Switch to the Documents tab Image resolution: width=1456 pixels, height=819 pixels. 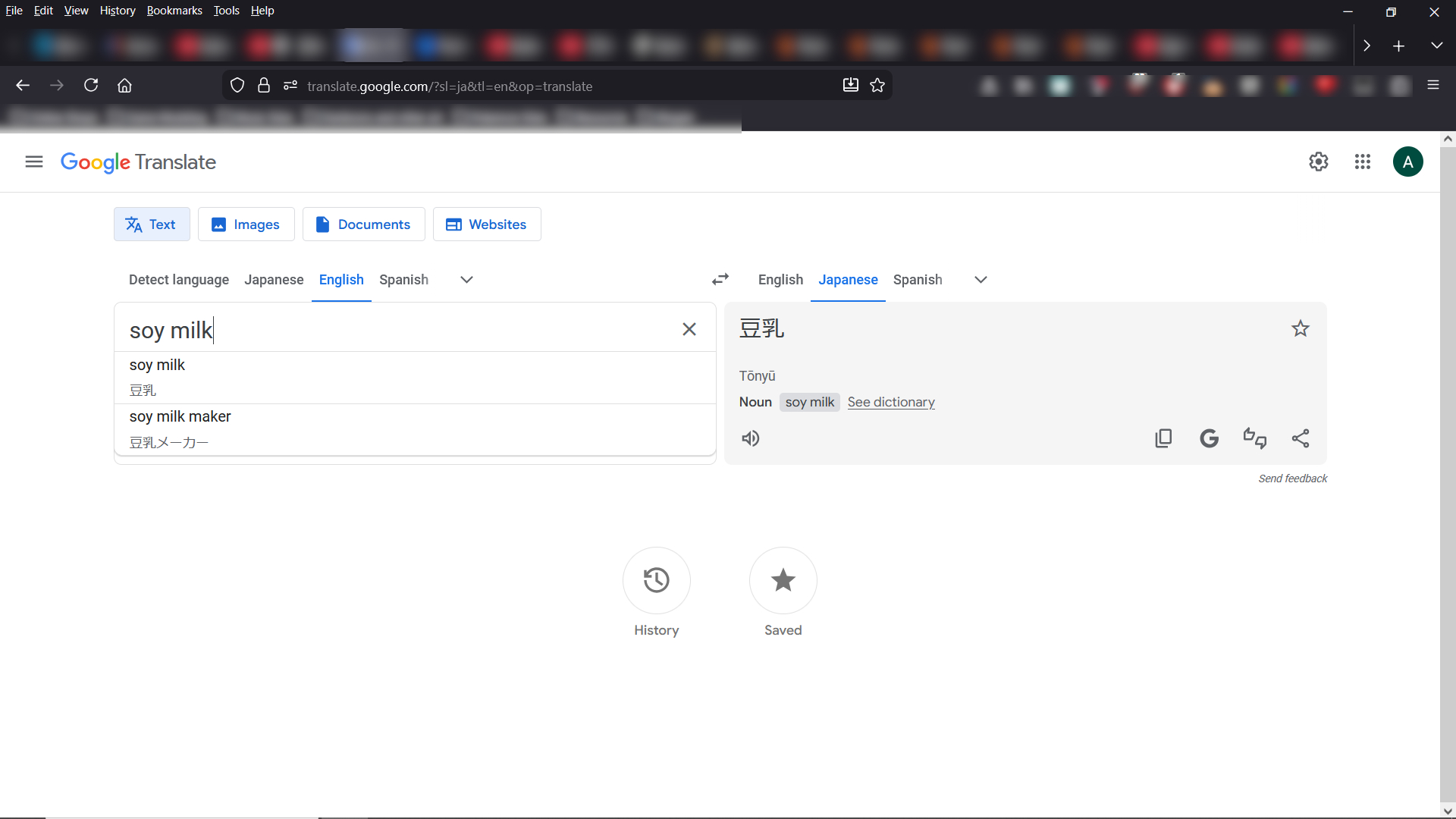(364, 224)
